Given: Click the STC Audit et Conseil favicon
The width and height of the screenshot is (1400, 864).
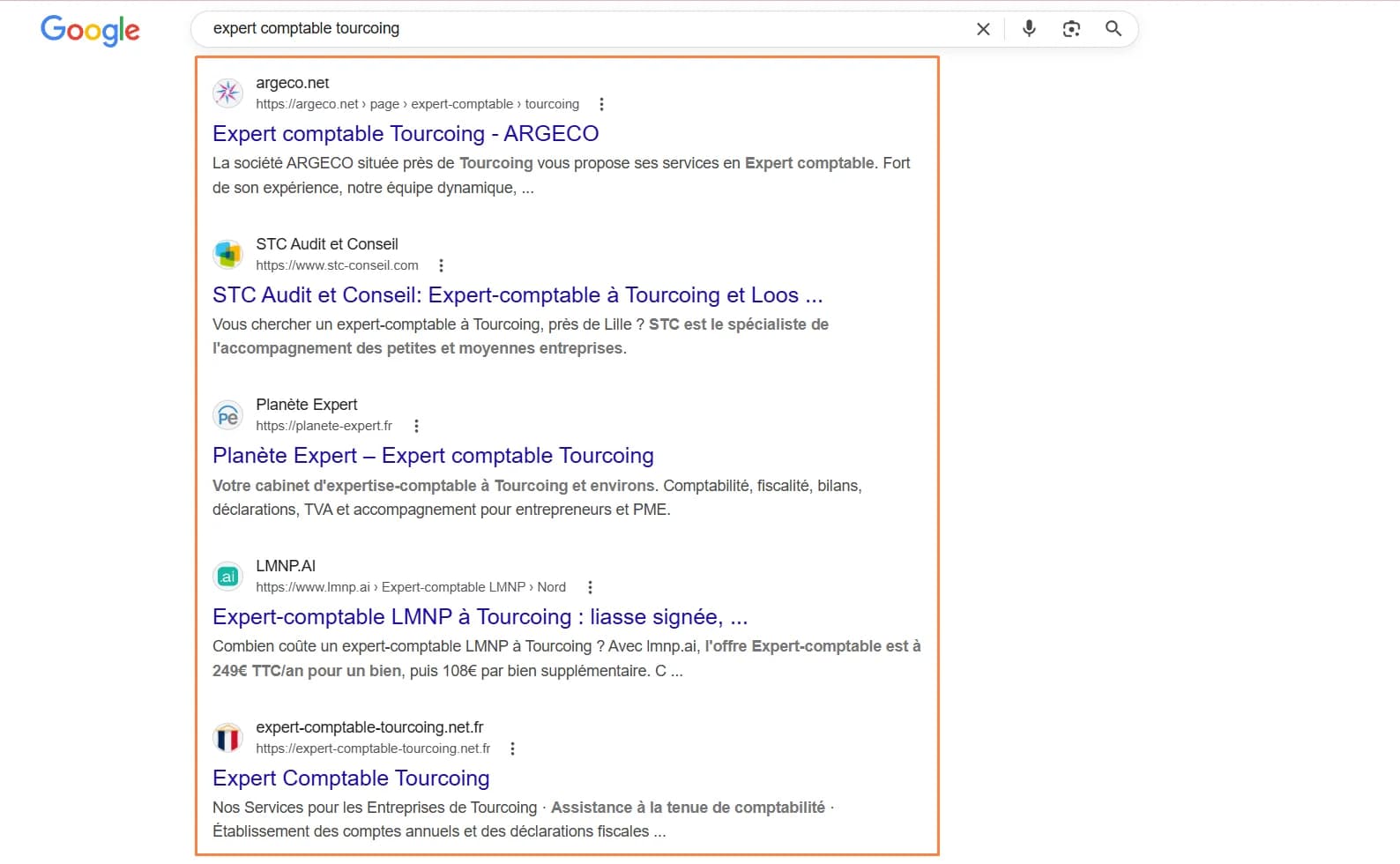Looking at the screenshot, I should click(228, 254).
